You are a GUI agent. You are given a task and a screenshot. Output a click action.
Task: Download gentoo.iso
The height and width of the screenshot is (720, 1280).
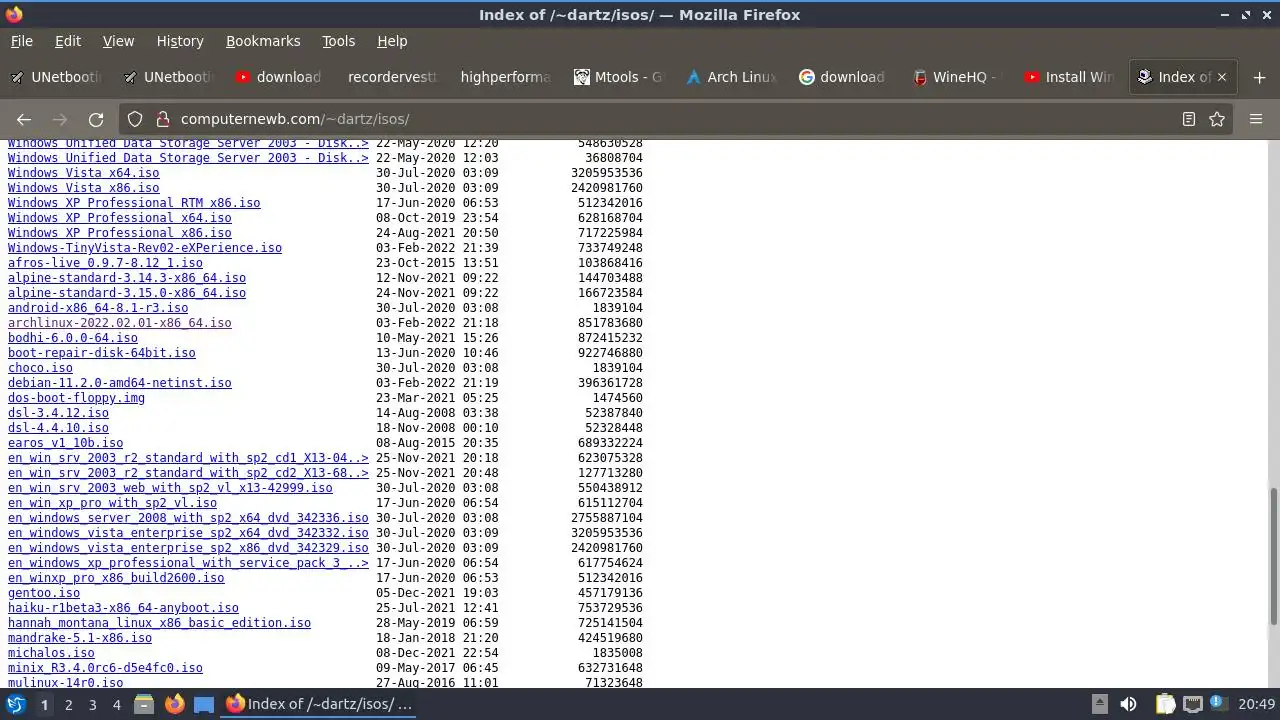tap(44, 593)
